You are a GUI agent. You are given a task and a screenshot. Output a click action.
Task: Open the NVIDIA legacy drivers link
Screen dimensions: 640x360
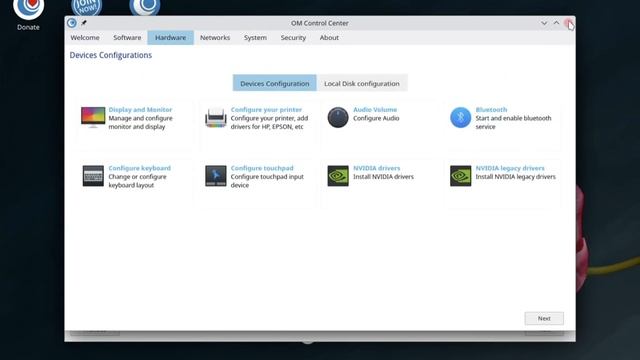(510, 168)
